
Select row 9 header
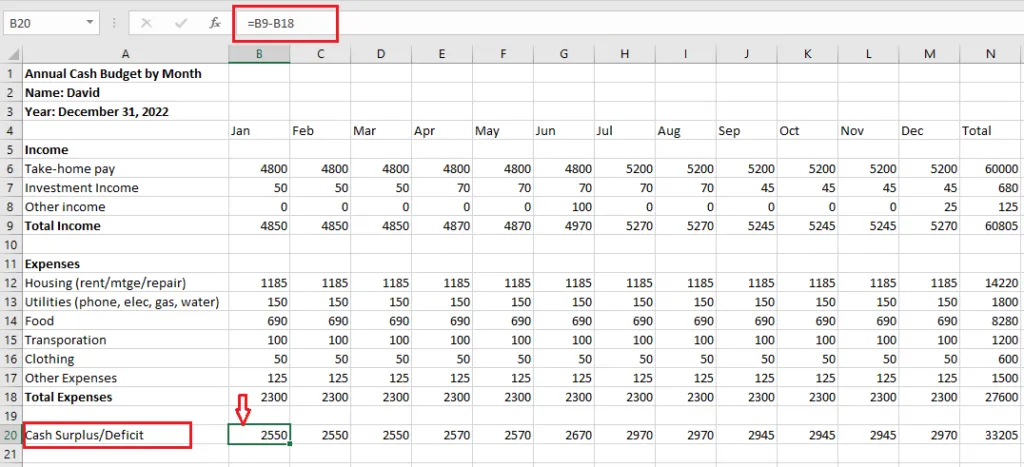click(11, 226)
